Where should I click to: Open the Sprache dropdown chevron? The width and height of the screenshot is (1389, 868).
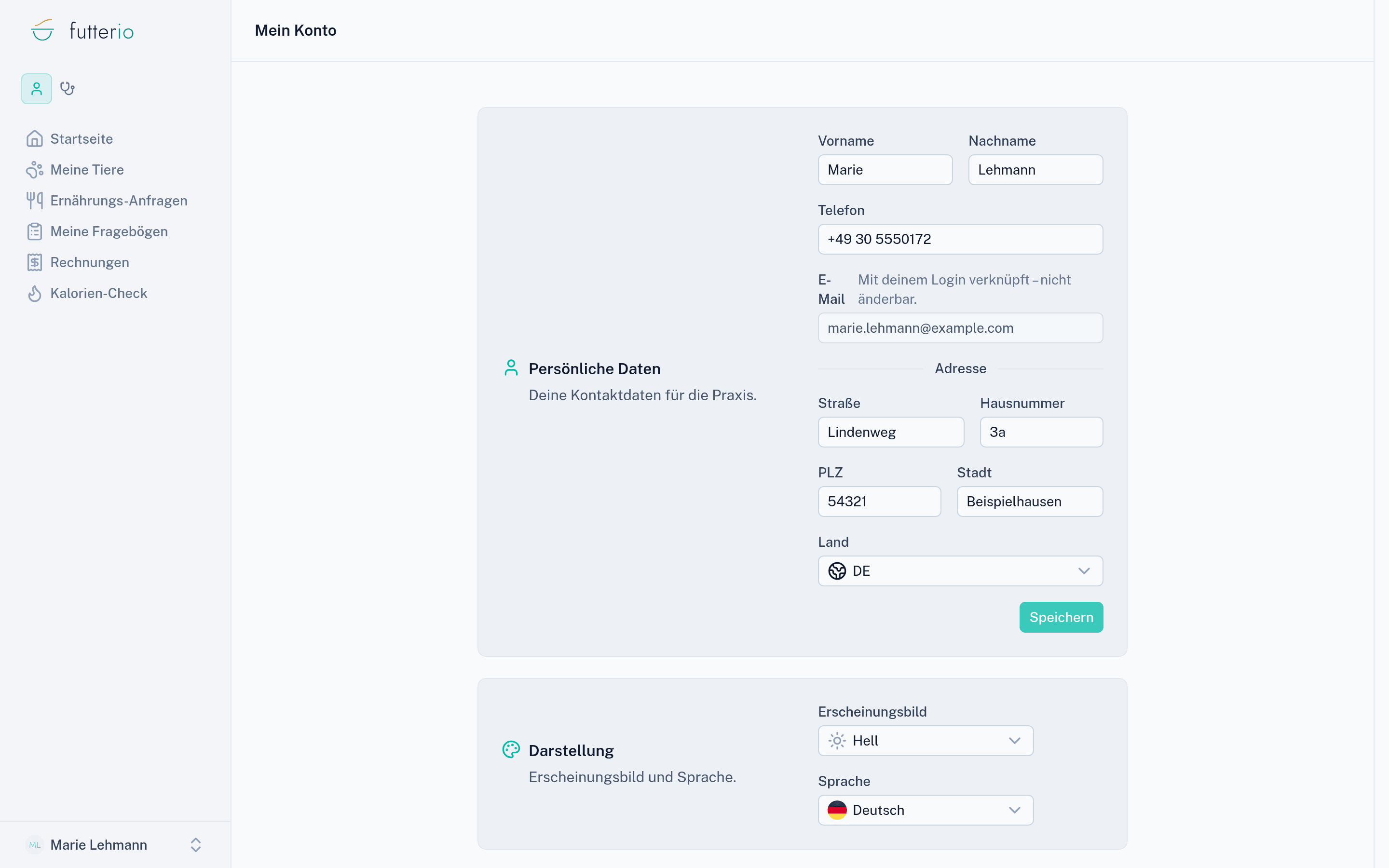coord(1014,810)
